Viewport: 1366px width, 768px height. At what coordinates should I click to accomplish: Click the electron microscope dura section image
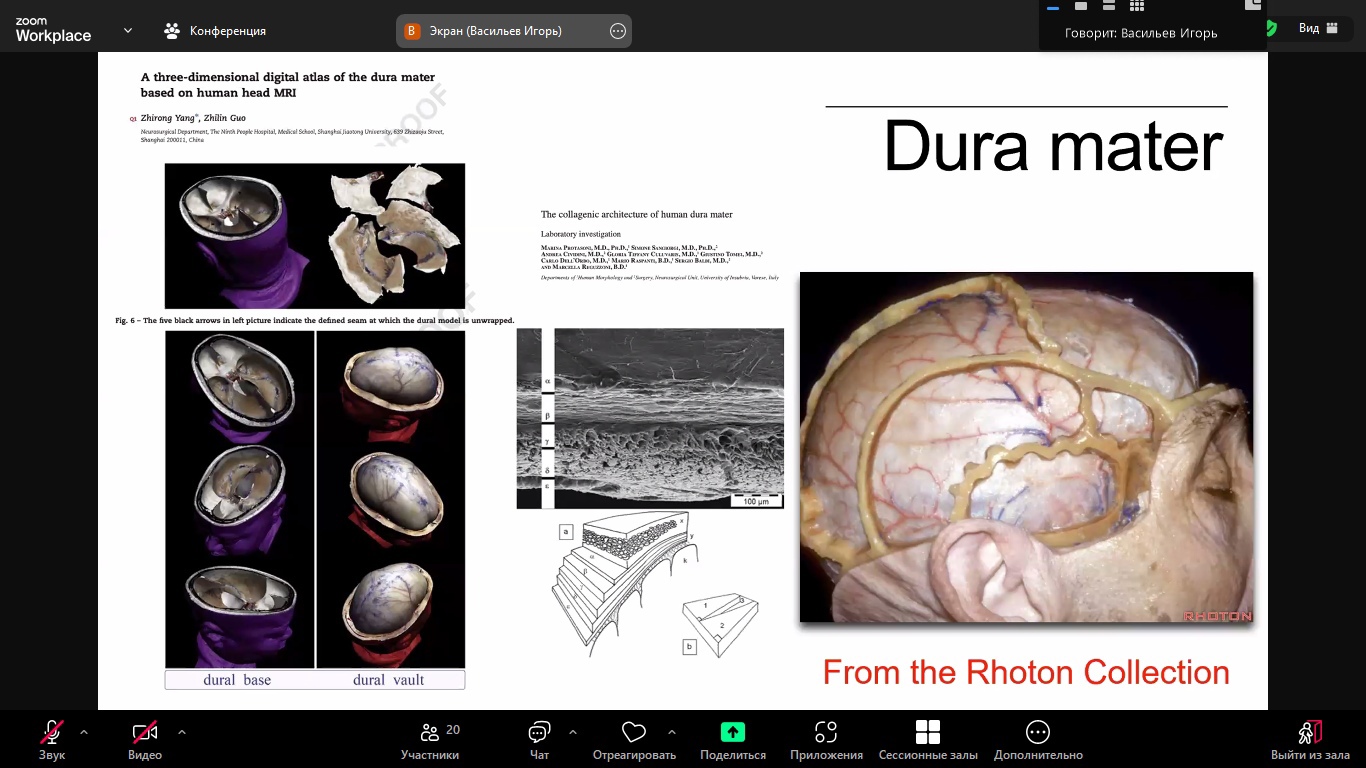tap(650, 418)
